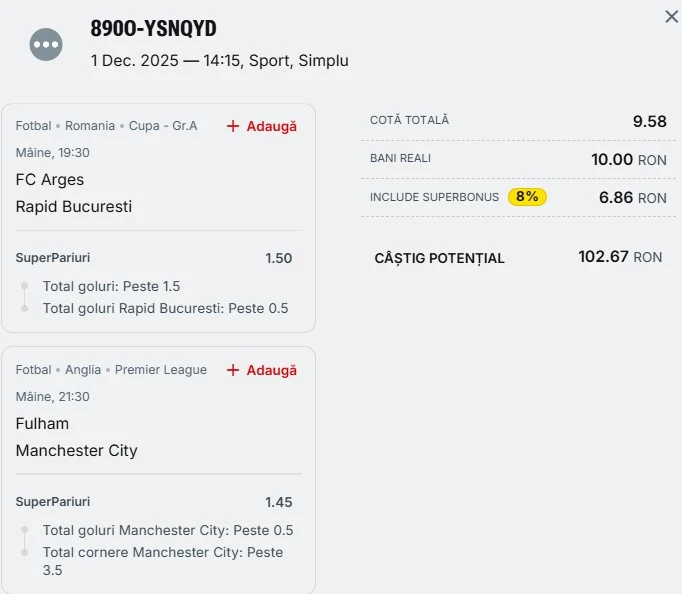This screenshot has width=682, height=594.
Task: Click the plus icon for Fulham match
Action: pos(233,370)
